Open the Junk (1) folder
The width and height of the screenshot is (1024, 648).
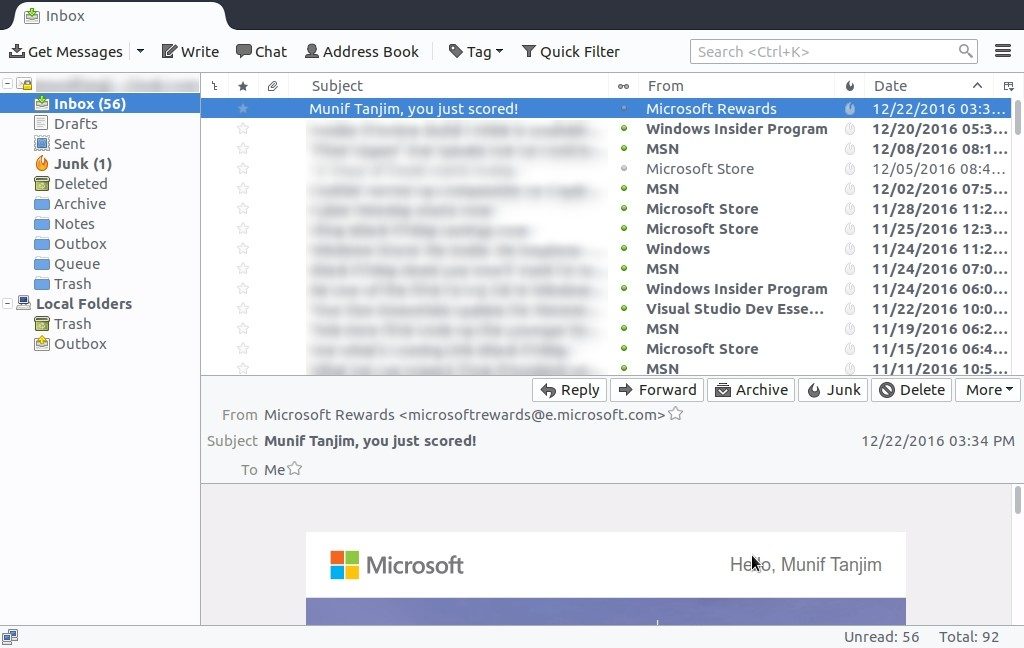(x=82, y=163)
